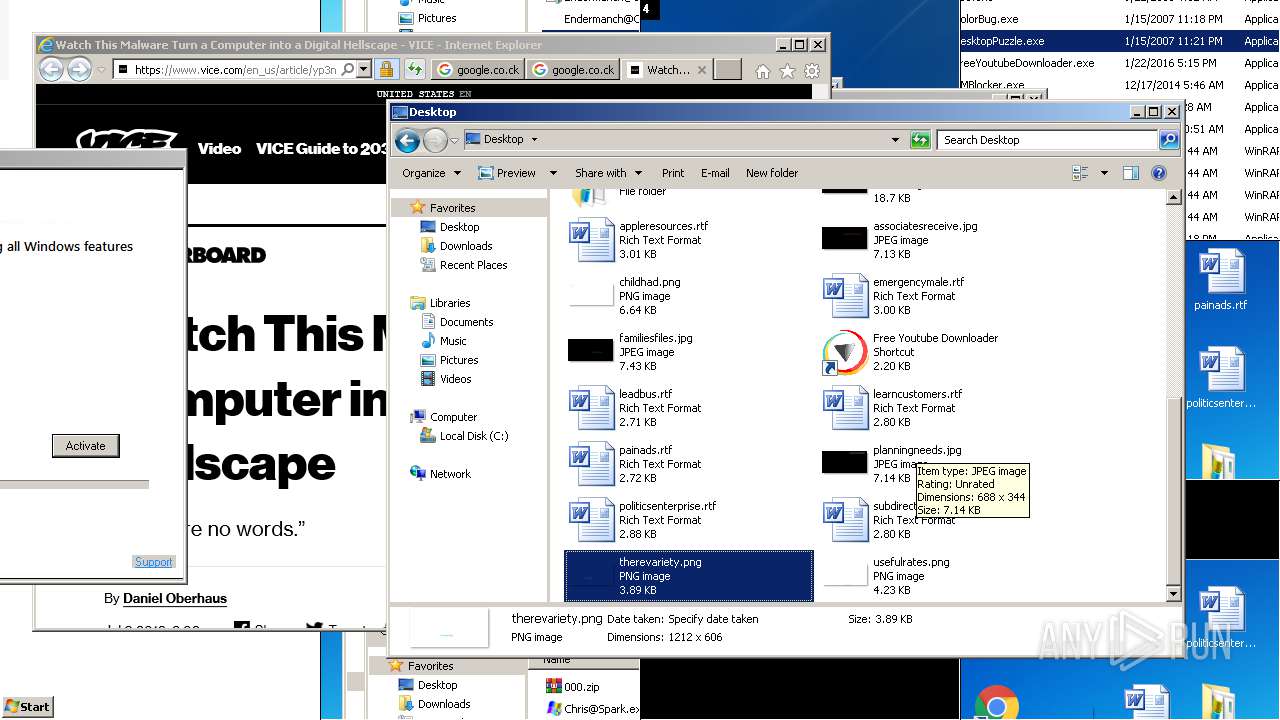Open Desktop breadcrumb arrow in address bar
The image size is (1280, 720).
tap(534, 140)
